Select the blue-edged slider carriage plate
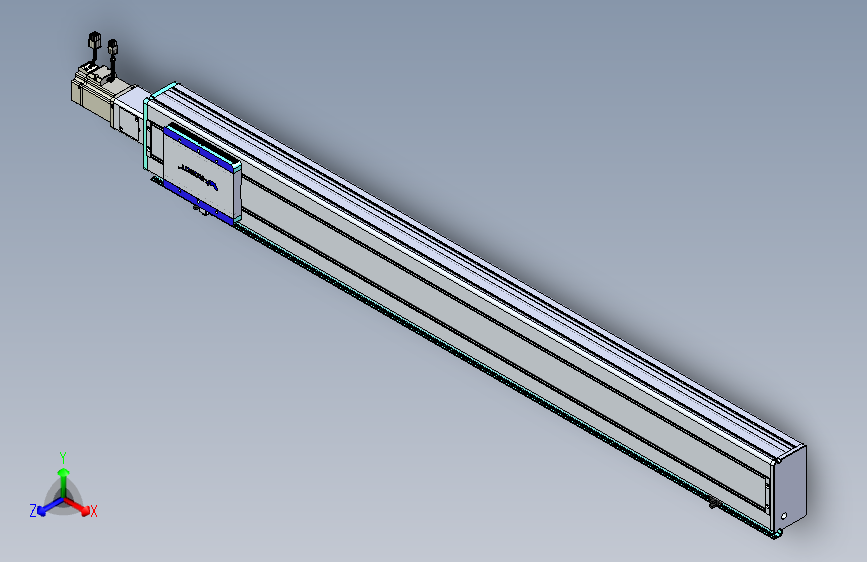This screenshot has height=562, width=867. point(202,174)
